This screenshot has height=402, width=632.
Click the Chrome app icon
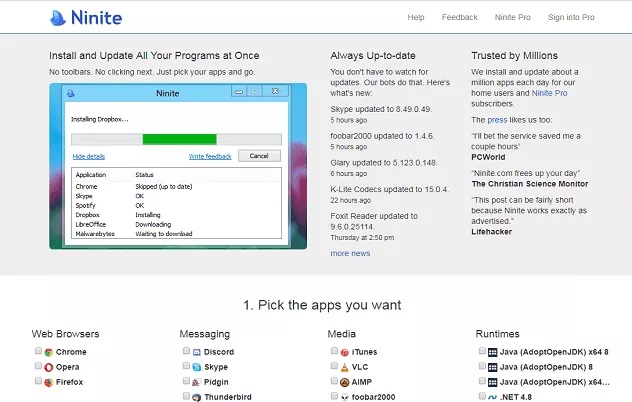(x=49, y=352)
